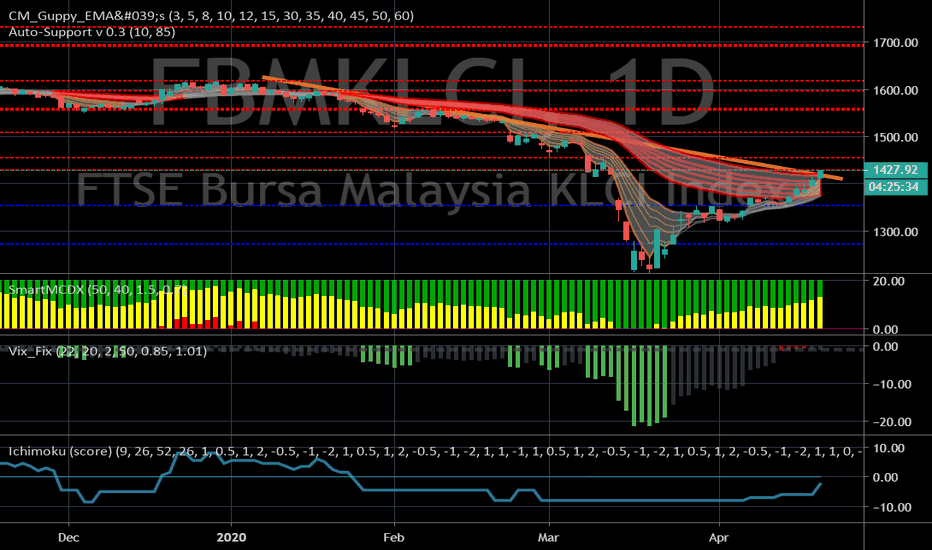Click the current price label 1427.92

(x=895, y=170)
